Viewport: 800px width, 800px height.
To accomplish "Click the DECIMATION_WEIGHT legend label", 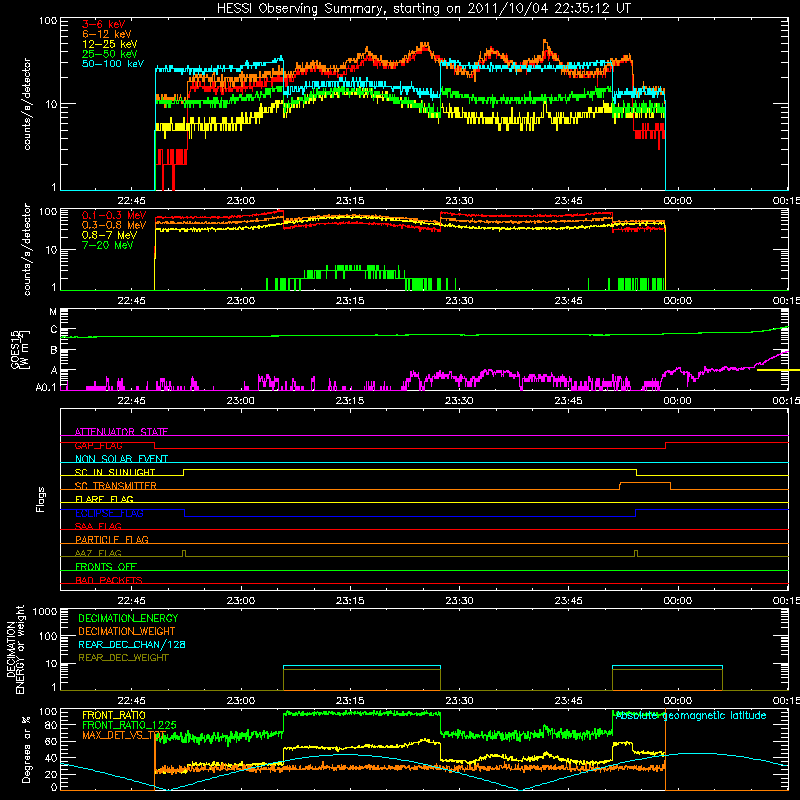I will (127, 631).
